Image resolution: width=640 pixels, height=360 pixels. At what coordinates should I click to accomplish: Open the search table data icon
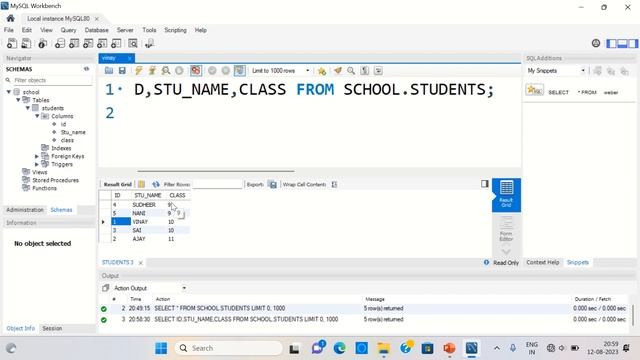[133, 43]
